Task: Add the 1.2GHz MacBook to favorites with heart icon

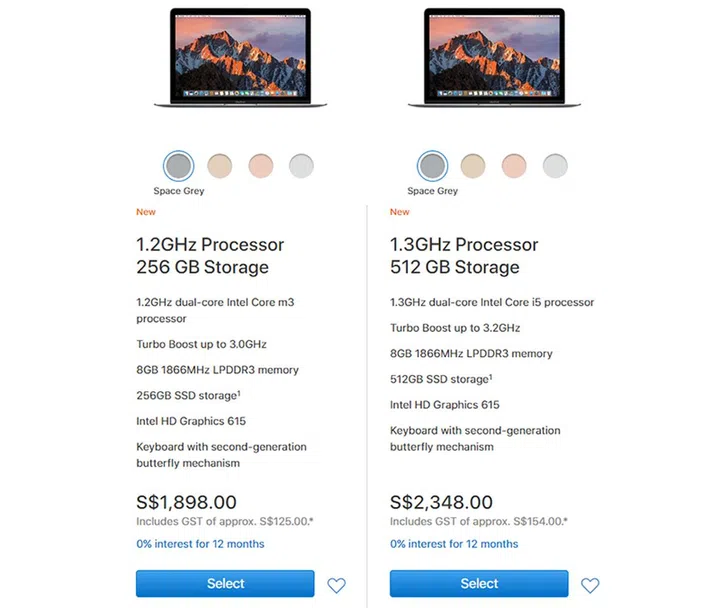Action: tap(336, 585)
